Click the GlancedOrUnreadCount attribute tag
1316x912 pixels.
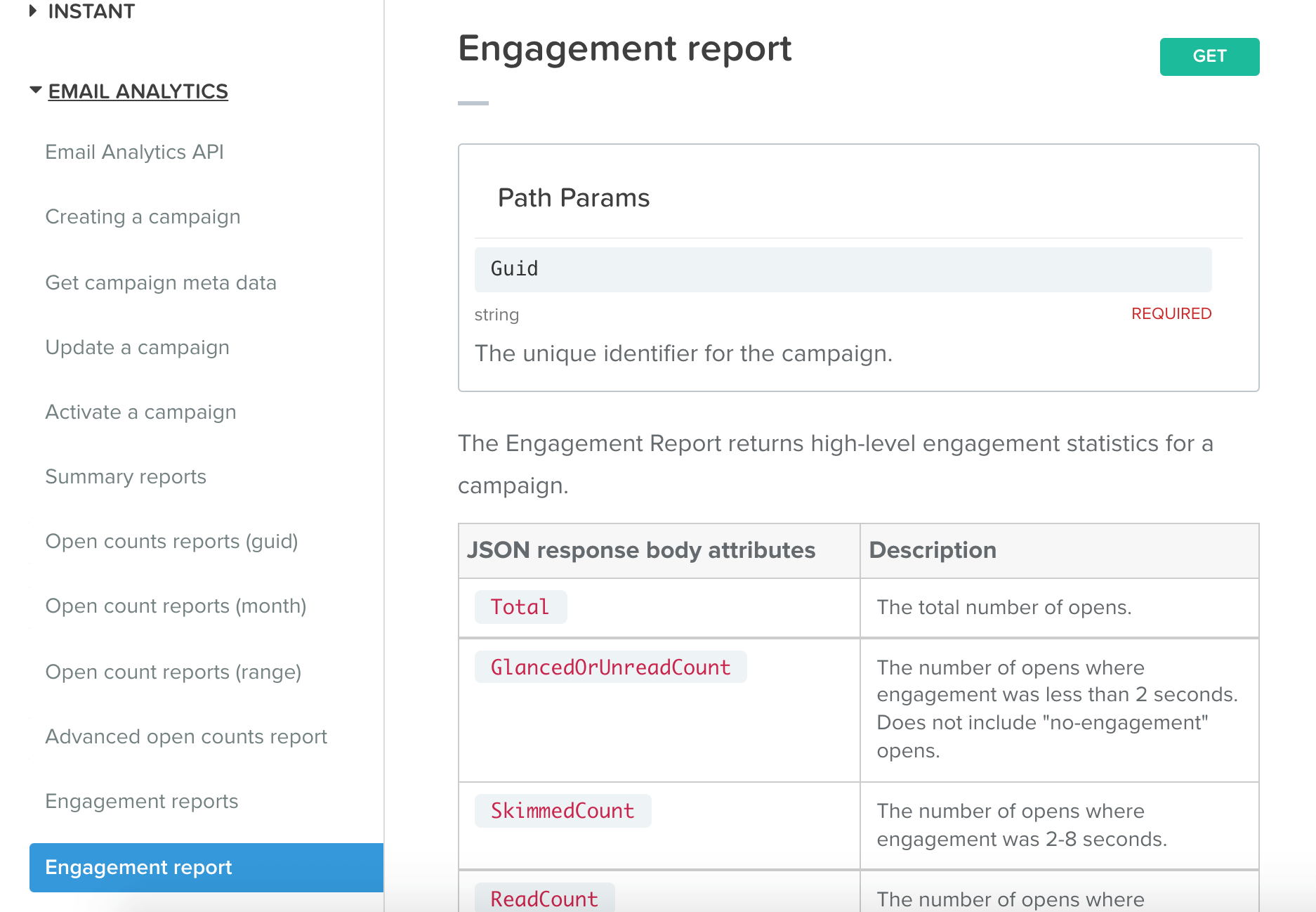pyautogui.click(x=610, y=667)
